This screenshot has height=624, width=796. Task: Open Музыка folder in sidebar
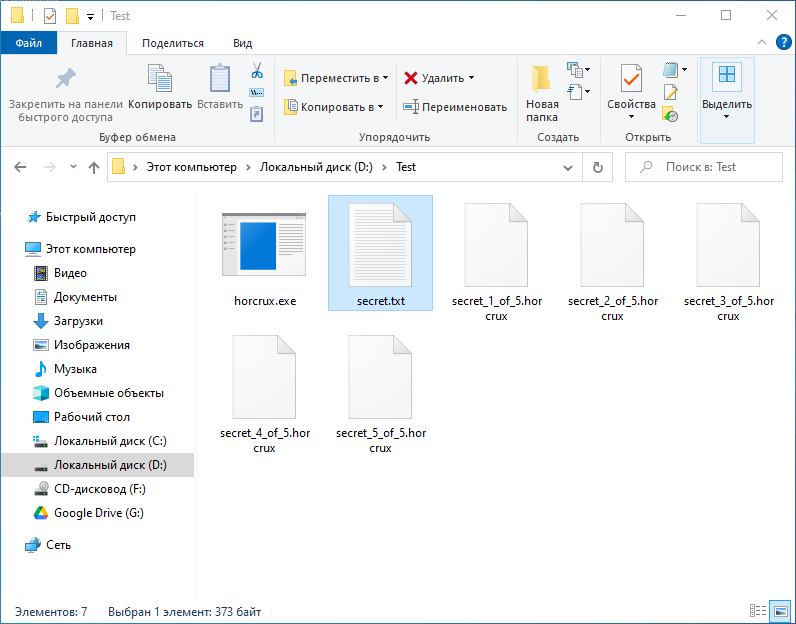coord(65,369)
